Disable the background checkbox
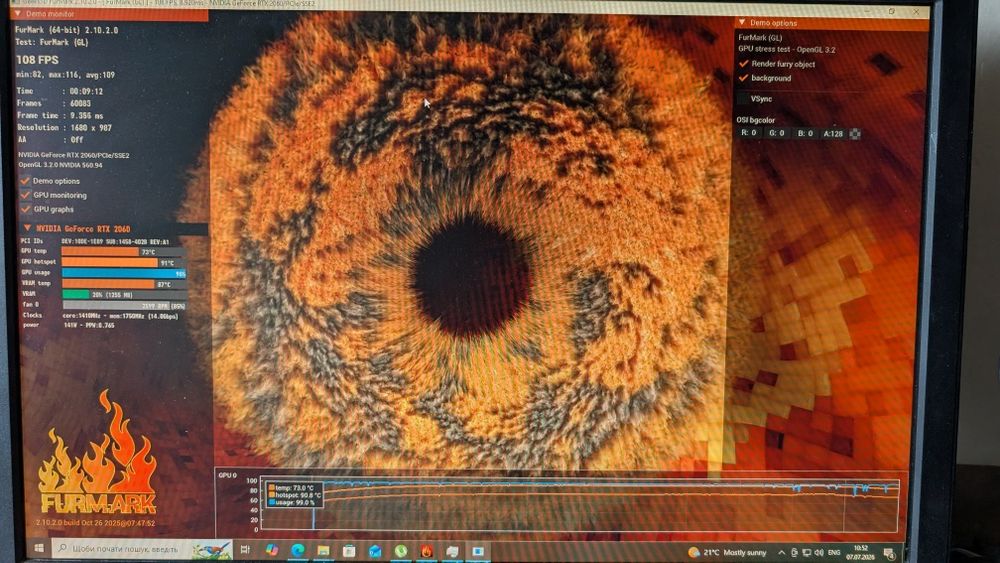This screenshot has width=1000, height=563. [x=744, y=78]
